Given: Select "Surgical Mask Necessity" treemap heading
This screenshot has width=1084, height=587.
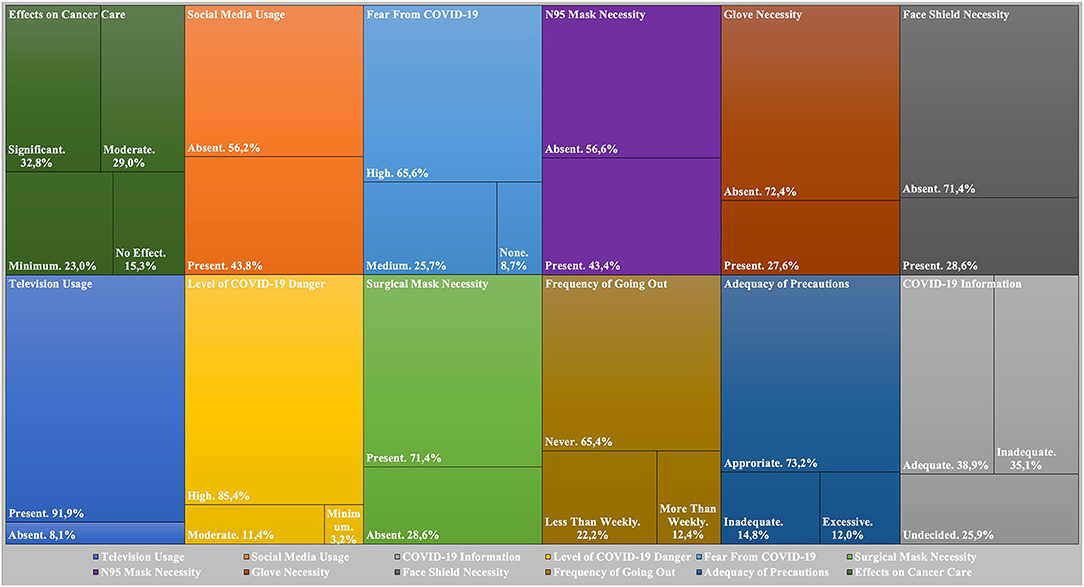Looking at the screenshot, I should (427, 284).
